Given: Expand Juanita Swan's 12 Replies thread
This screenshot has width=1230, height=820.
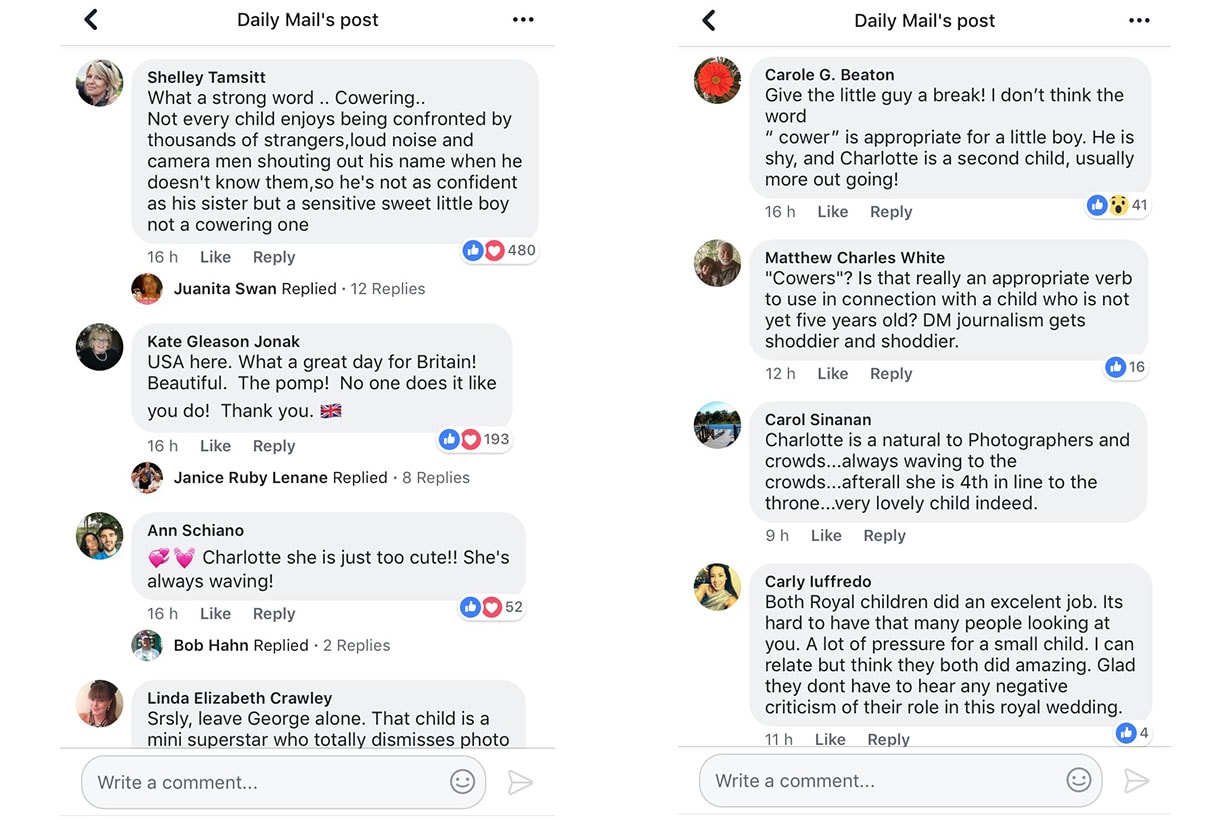Looking at the screenshot, I should click(x=388, y=287).
